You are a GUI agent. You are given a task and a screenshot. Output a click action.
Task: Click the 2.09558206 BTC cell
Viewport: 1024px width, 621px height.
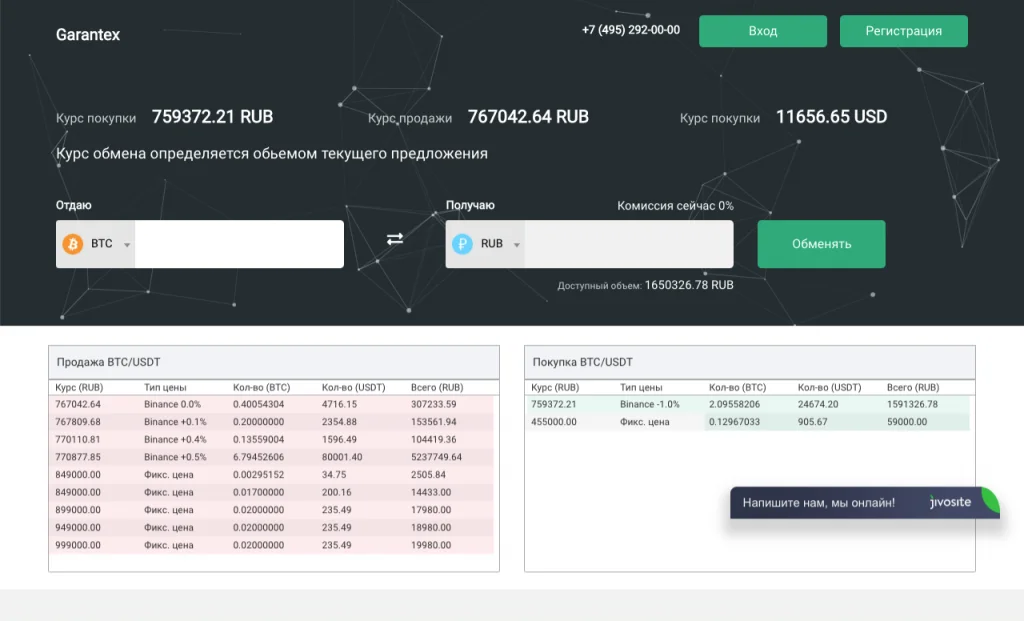point(735,404)
